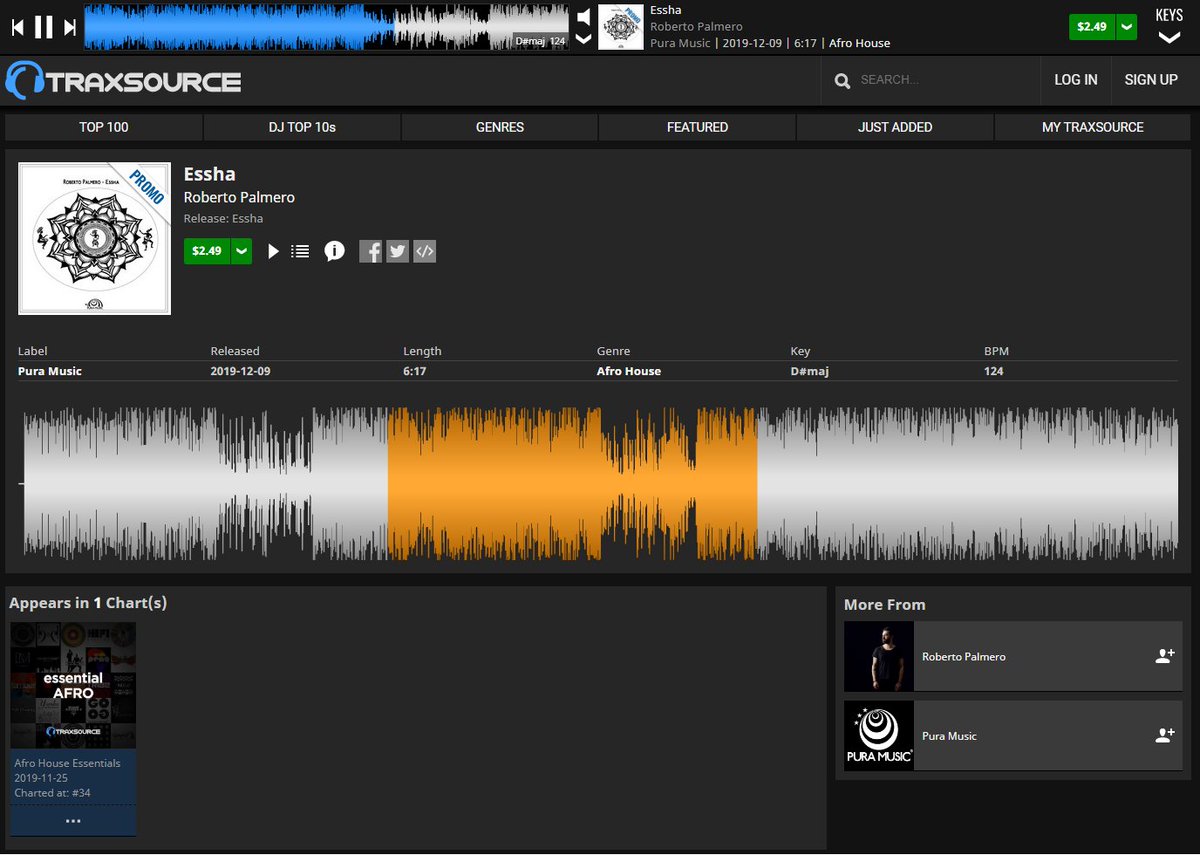Open the JUST ADDED tab
The width and height of the screenshot is (1200, 855).
point(895,127)
